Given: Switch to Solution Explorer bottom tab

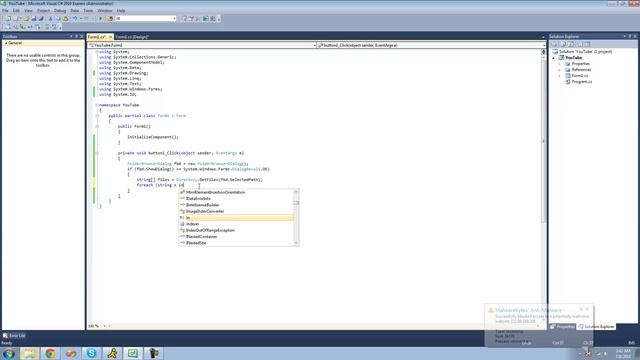Looking at the screenshot, I should 596,327.
